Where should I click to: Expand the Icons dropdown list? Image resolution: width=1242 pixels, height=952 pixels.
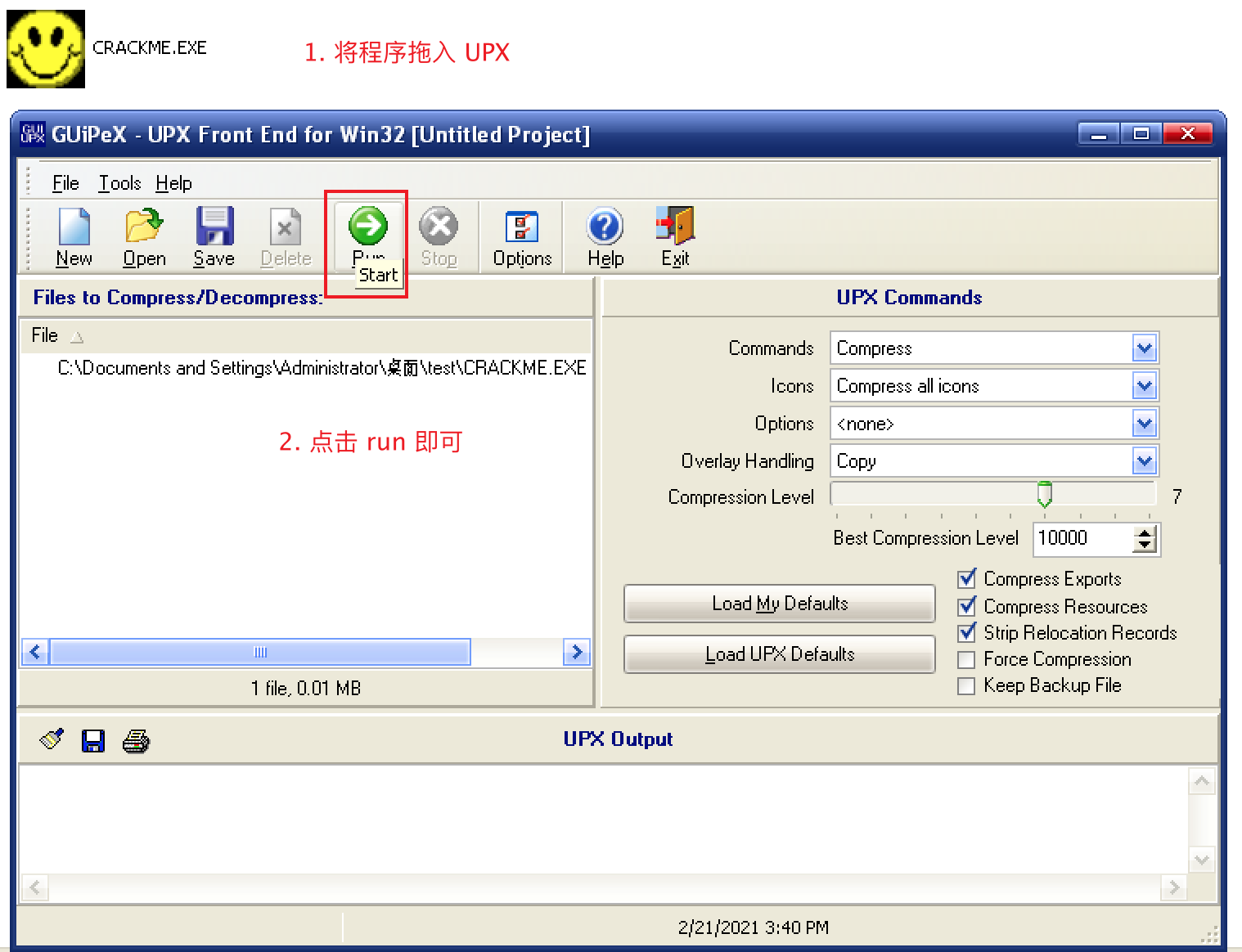(x=1145, y=386)
